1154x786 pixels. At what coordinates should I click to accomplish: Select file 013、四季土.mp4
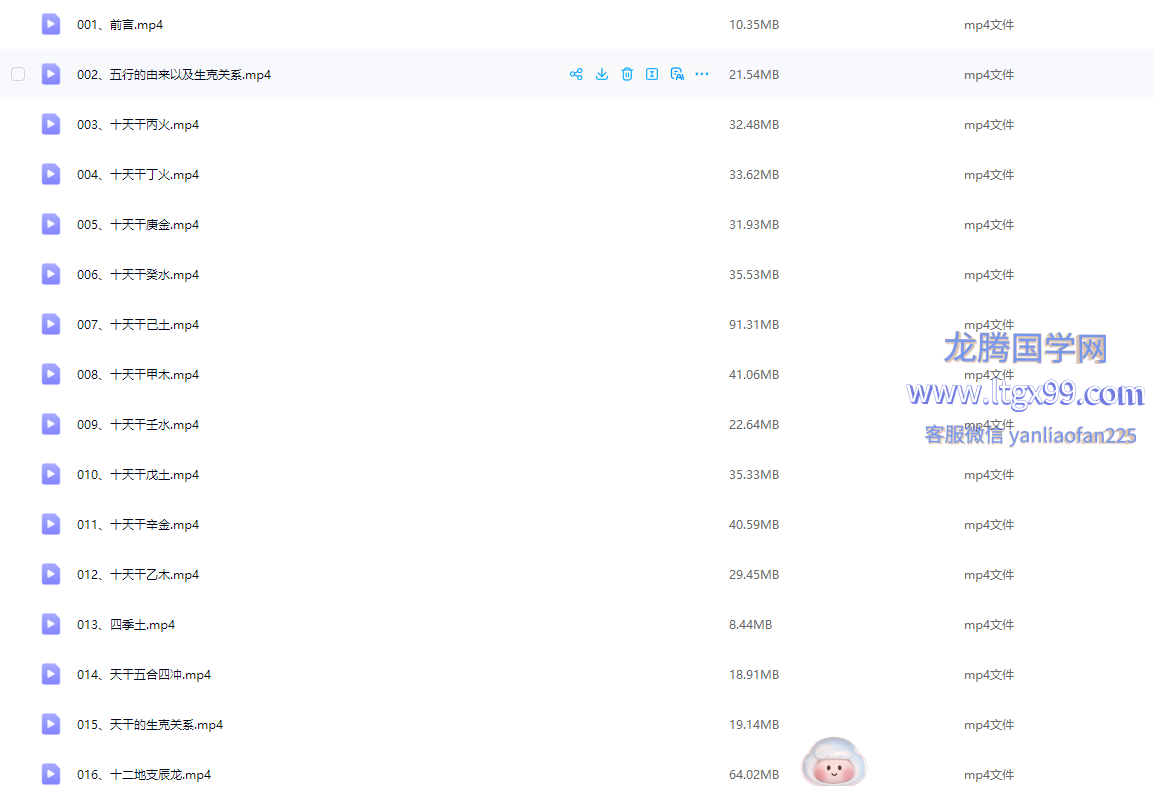[x=126, y=624]
